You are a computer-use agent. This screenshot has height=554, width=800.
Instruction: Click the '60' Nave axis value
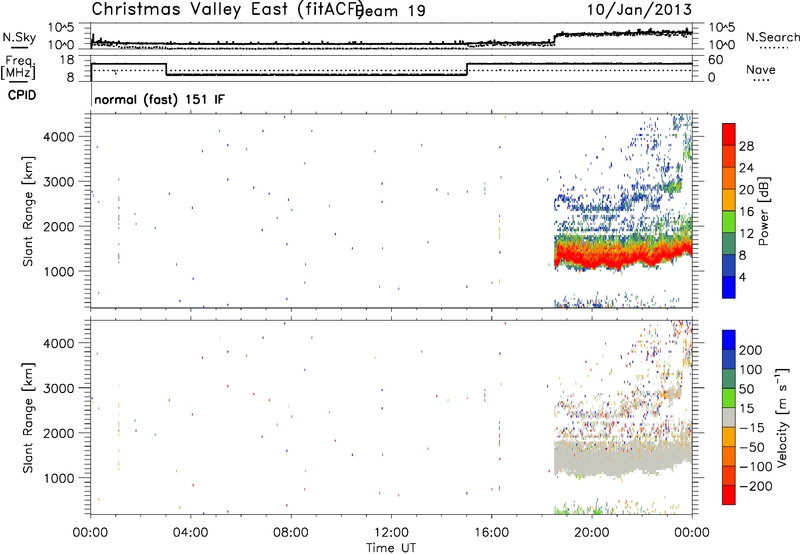(715, 60)
